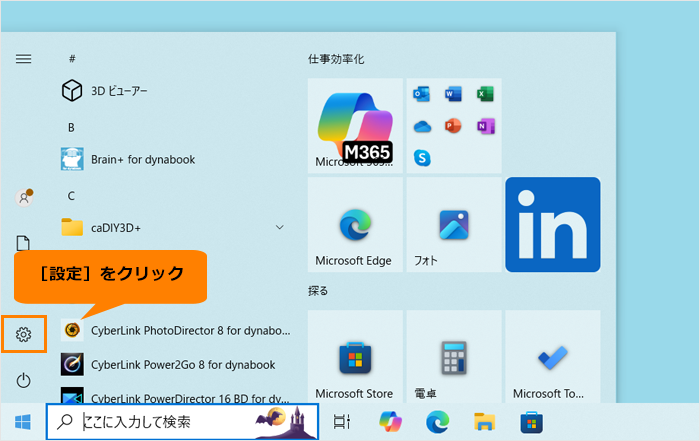Focus the ここに入力して検索 search box
The image size is (700, 441).
[183, 422]
